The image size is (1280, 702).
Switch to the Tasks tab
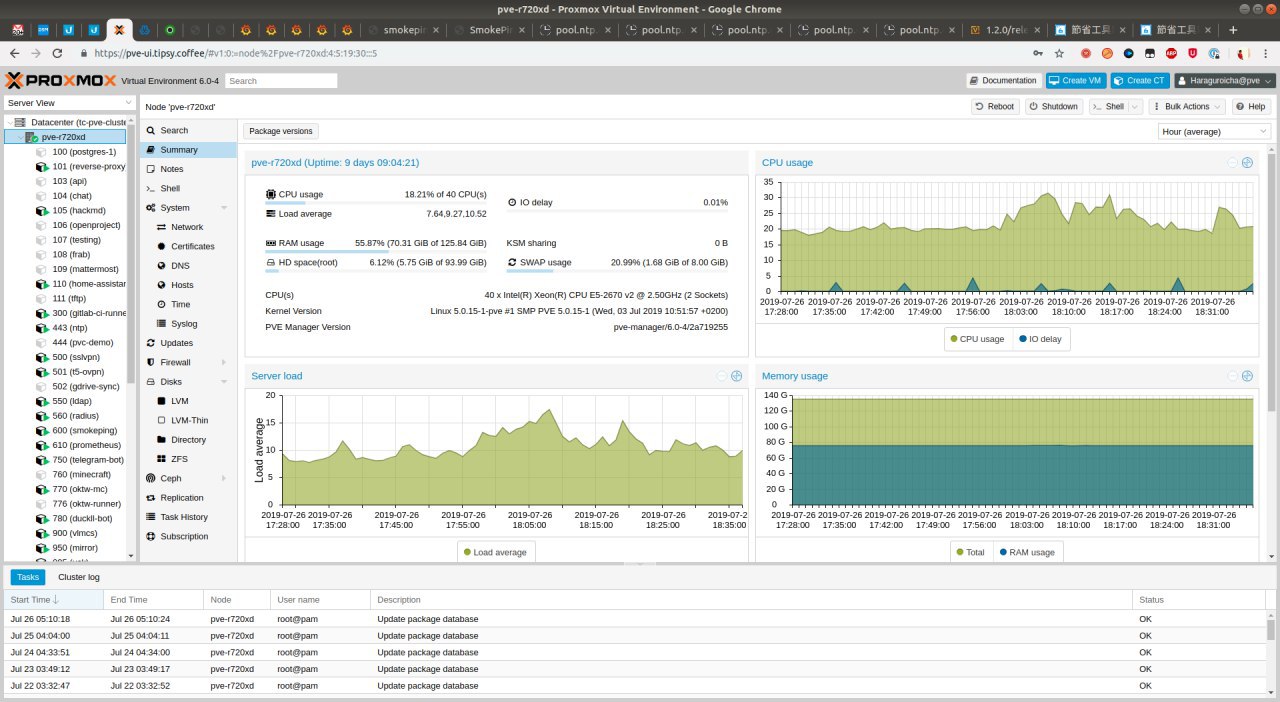click(28, 577)
